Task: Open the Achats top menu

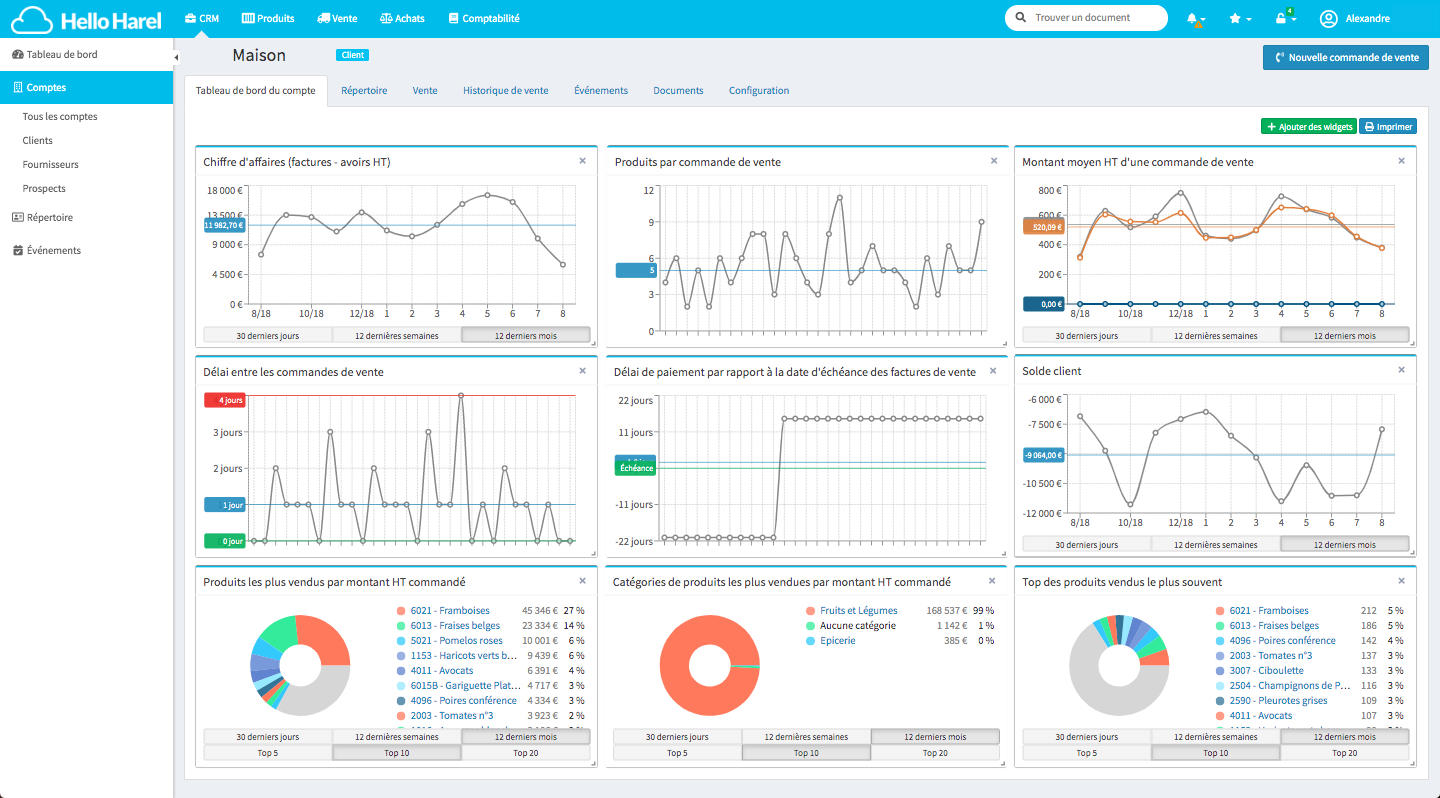Action: click(402, 19)
